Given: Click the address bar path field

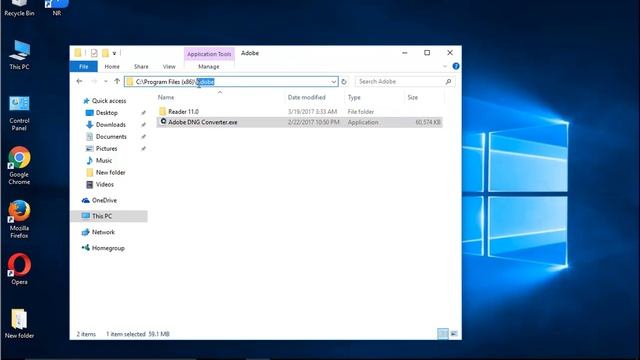Looking at the screenshot, I should tap(231, 82).
